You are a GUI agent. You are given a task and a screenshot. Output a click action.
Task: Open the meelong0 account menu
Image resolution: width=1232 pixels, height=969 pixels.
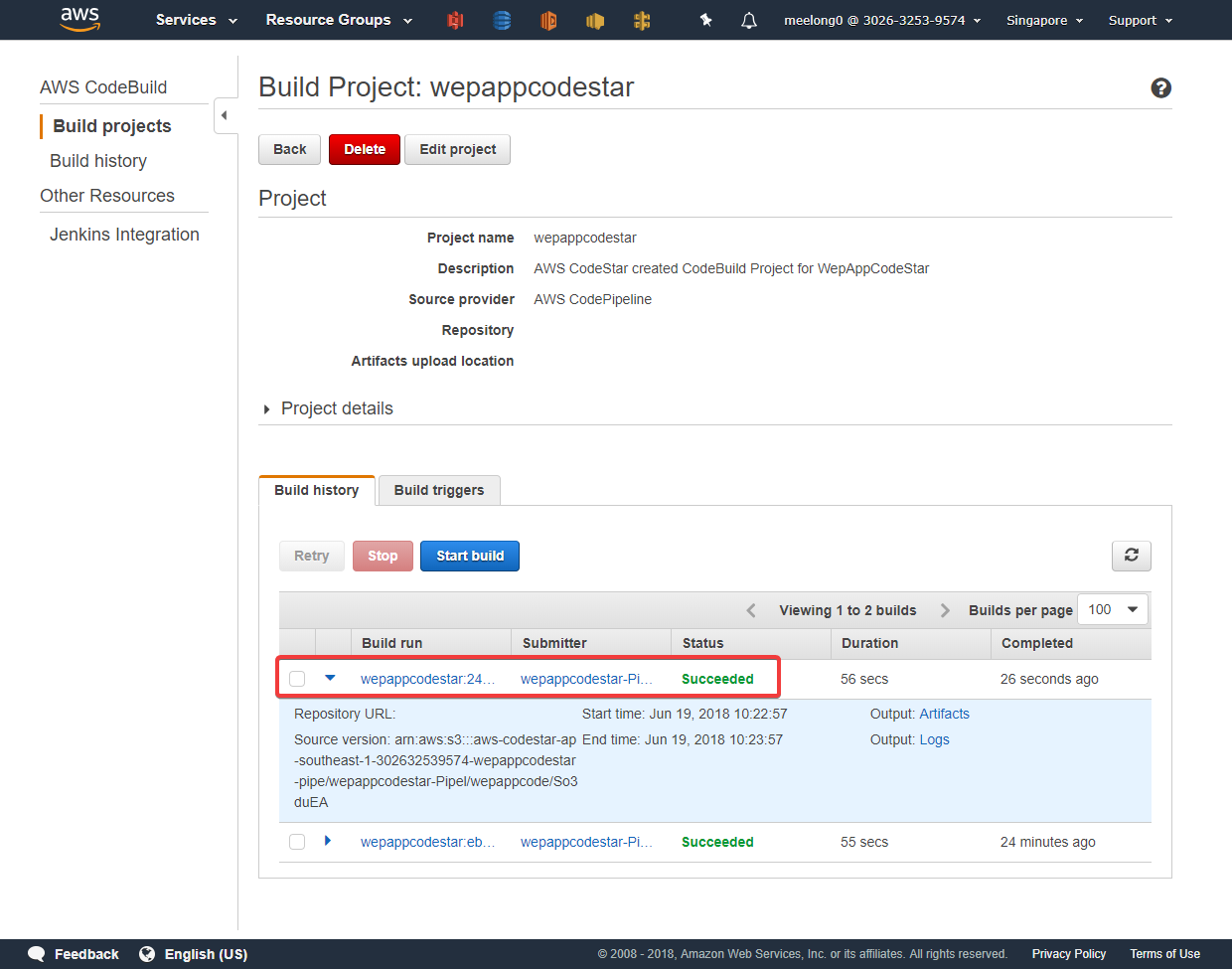point(882,20)
